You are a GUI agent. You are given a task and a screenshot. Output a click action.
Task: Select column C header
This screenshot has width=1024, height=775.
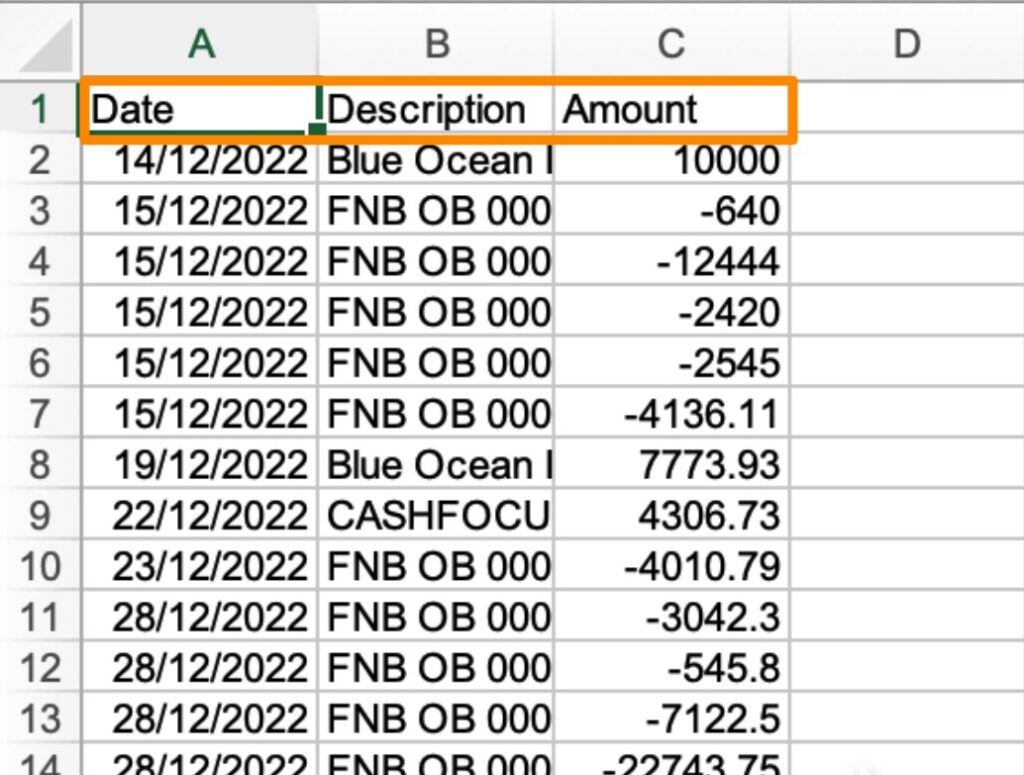[671, 44]
